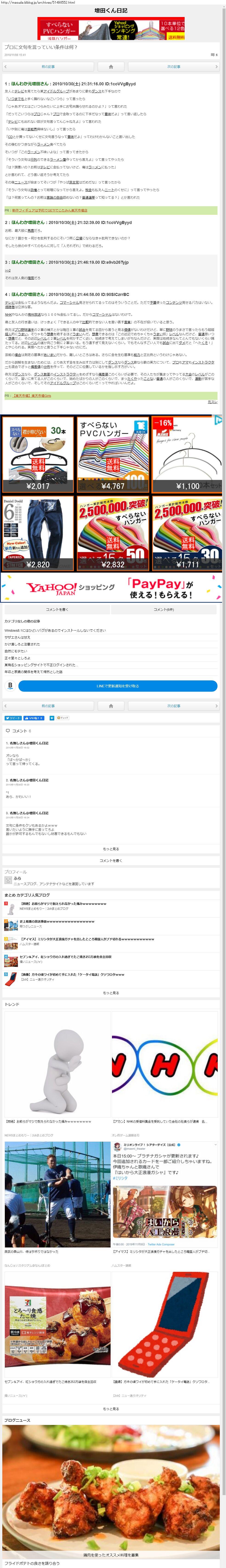This screenshot has height=1568, width=226.
Task: Expand もっと見る below the comments
Action: (111, 848)
